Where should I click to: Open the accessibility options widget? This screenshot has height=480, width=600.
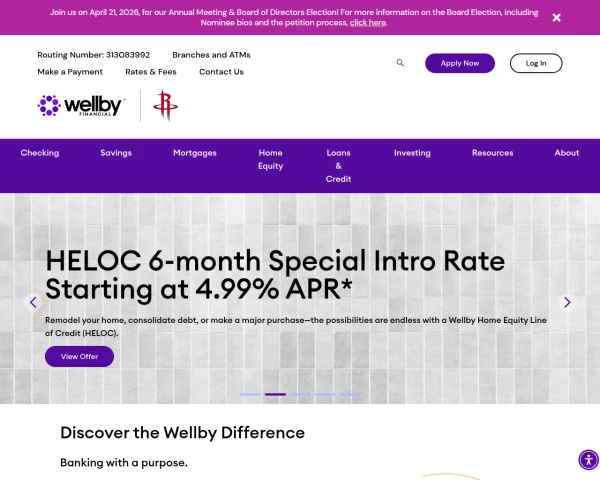pos(588,460)
